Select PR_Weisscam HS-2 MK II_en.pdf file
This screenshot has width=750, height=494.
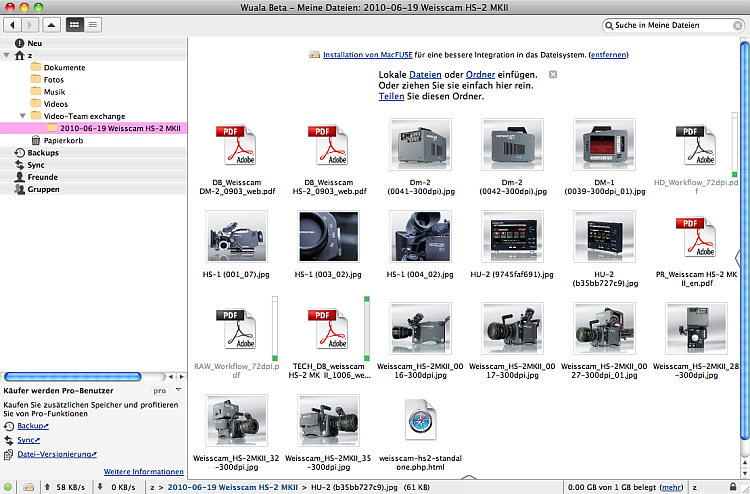pyautogui.click(x=696, y=236)
